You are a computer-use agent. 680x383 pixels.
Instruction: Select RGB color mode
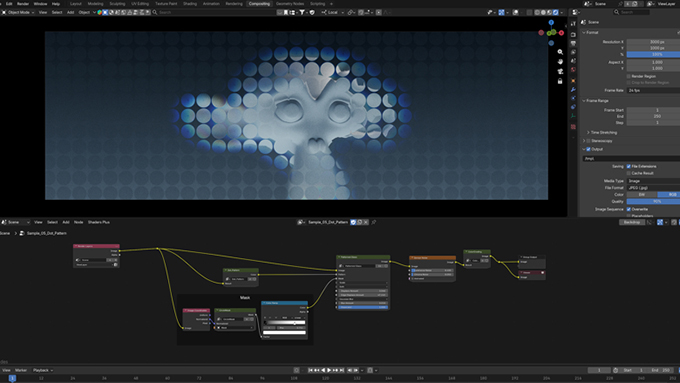click(x=669, y=195)
